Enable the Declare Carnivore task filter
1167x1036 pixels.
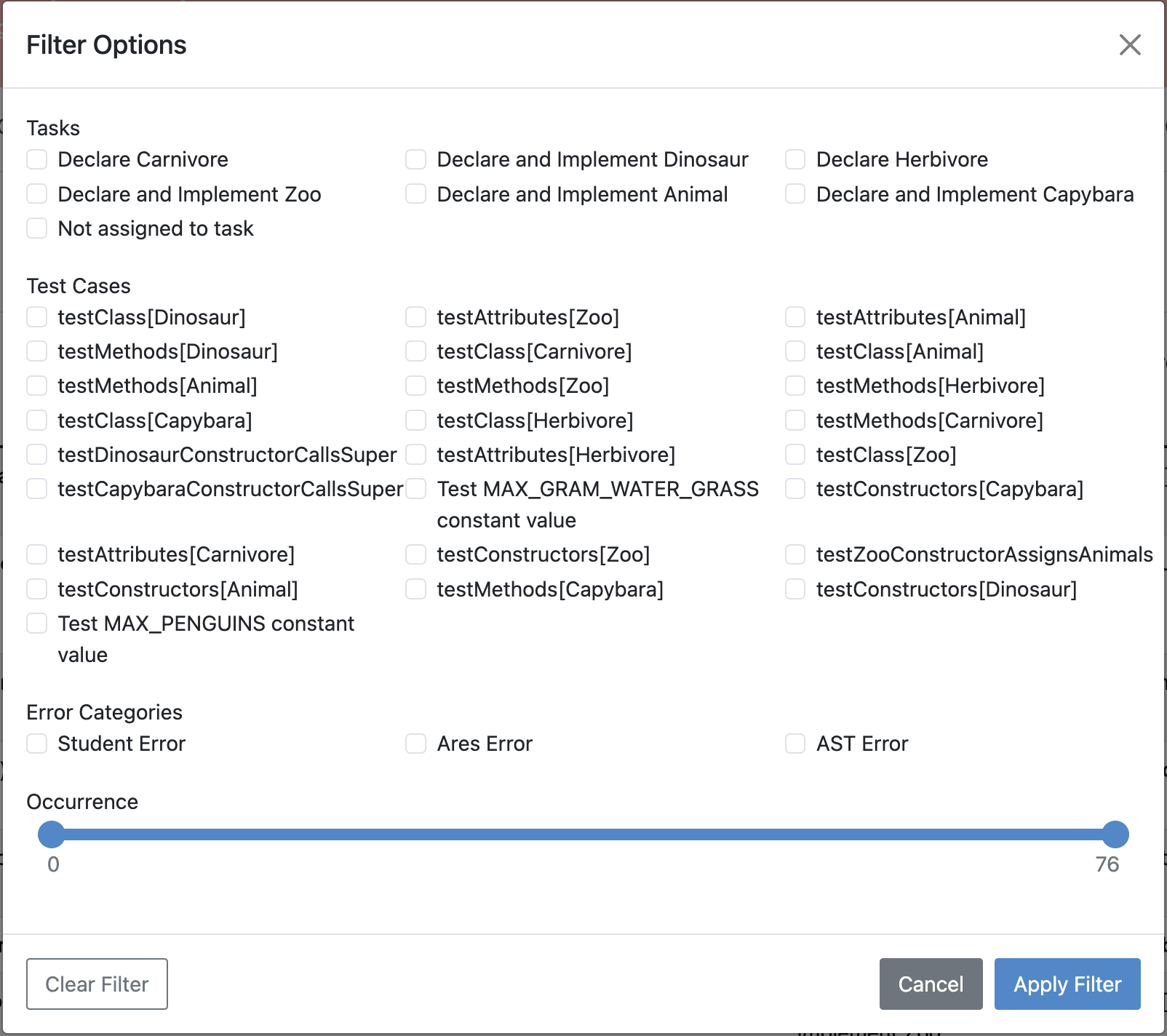click(x=36, y=159)
